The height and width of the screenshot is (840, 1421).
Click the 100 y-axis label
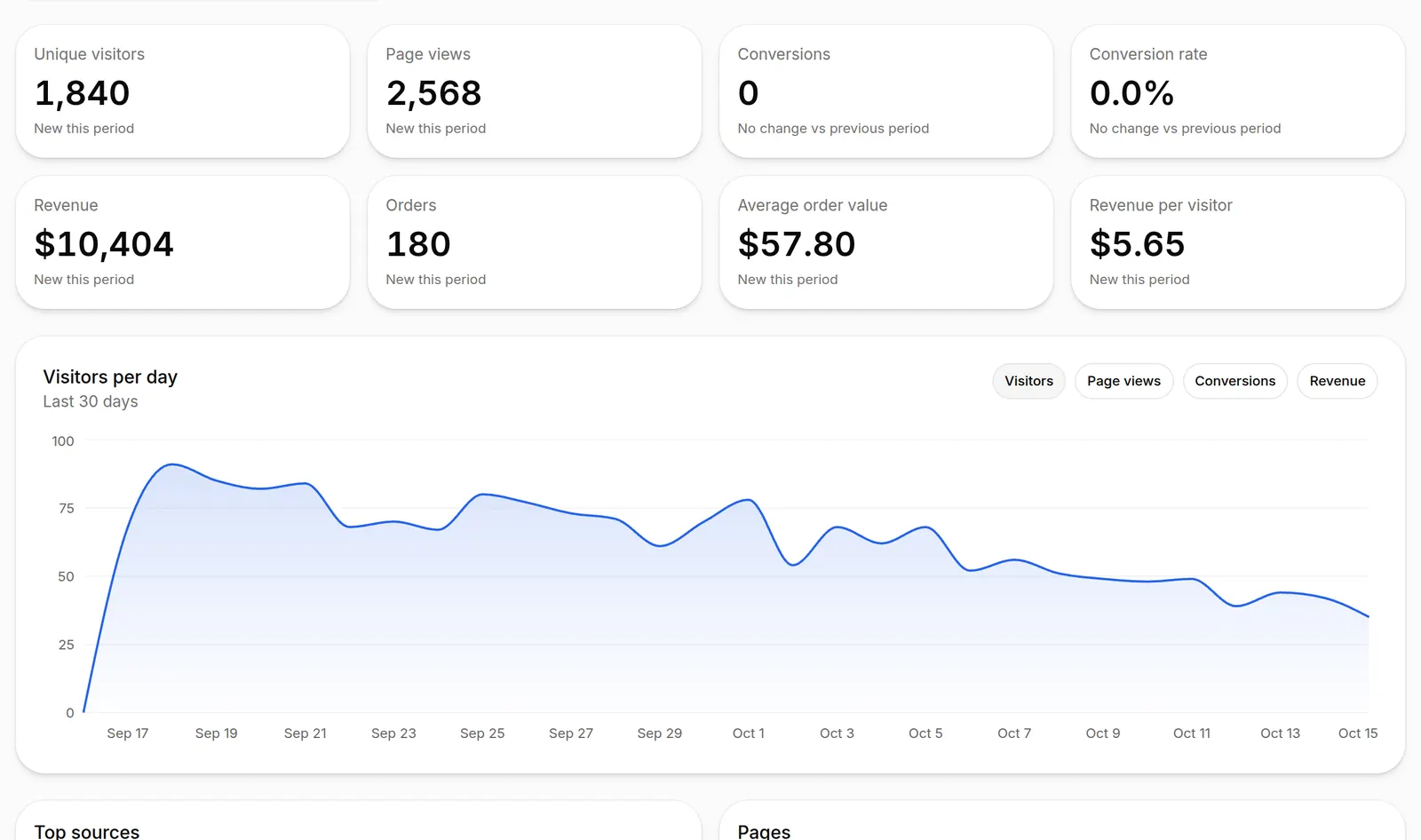(x=63, y=441)
